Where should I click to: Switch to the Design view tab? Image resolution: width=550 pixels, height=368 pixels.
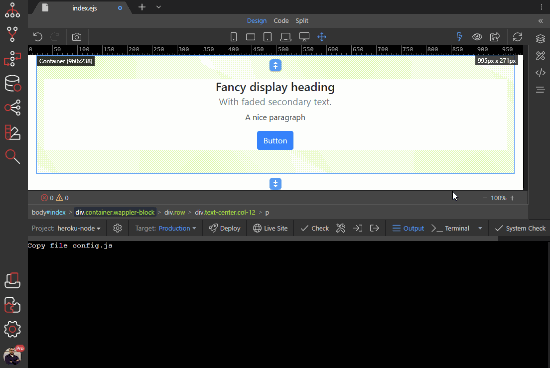point(257,21)
